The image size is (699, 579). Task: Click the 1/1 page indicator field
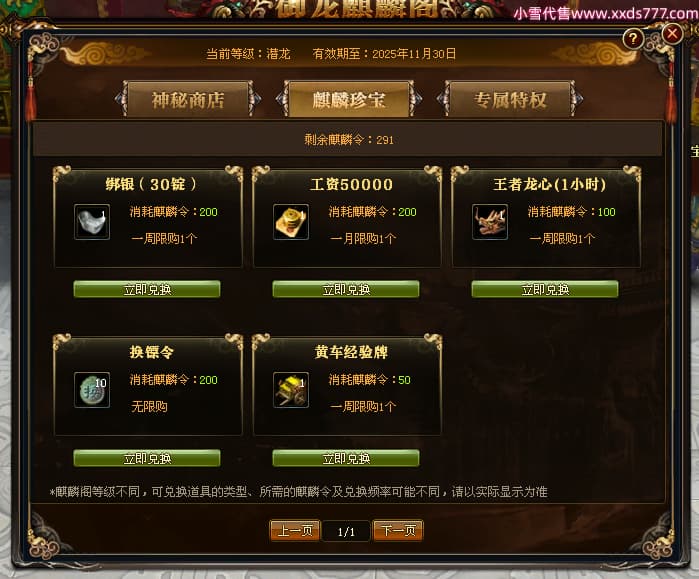coord(346,531)
